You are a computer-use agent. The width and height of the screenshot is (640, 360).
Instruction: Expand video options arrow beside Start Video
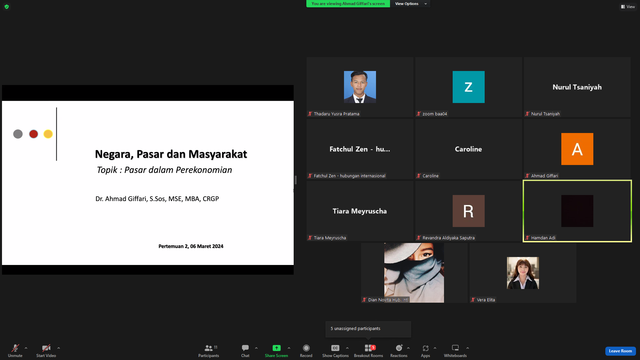click(58, 348)
